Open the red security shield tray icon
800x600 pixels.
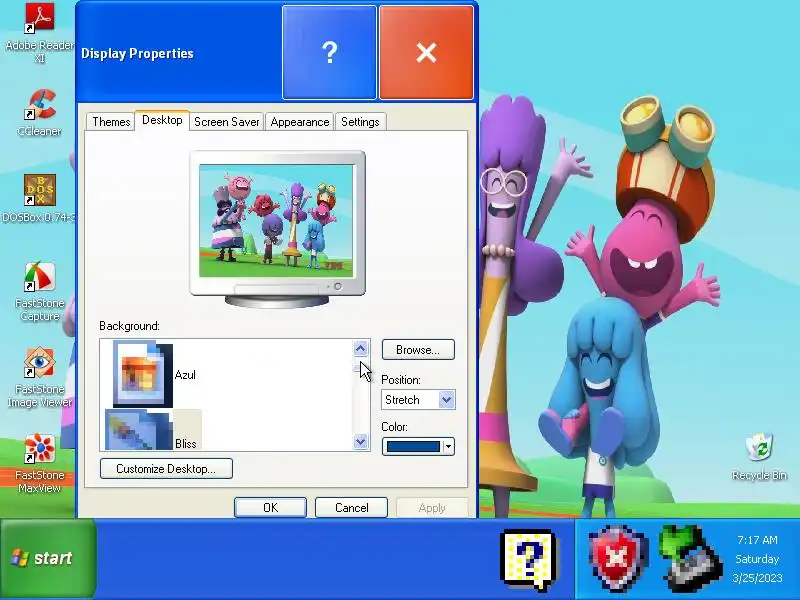click(616, 559)
